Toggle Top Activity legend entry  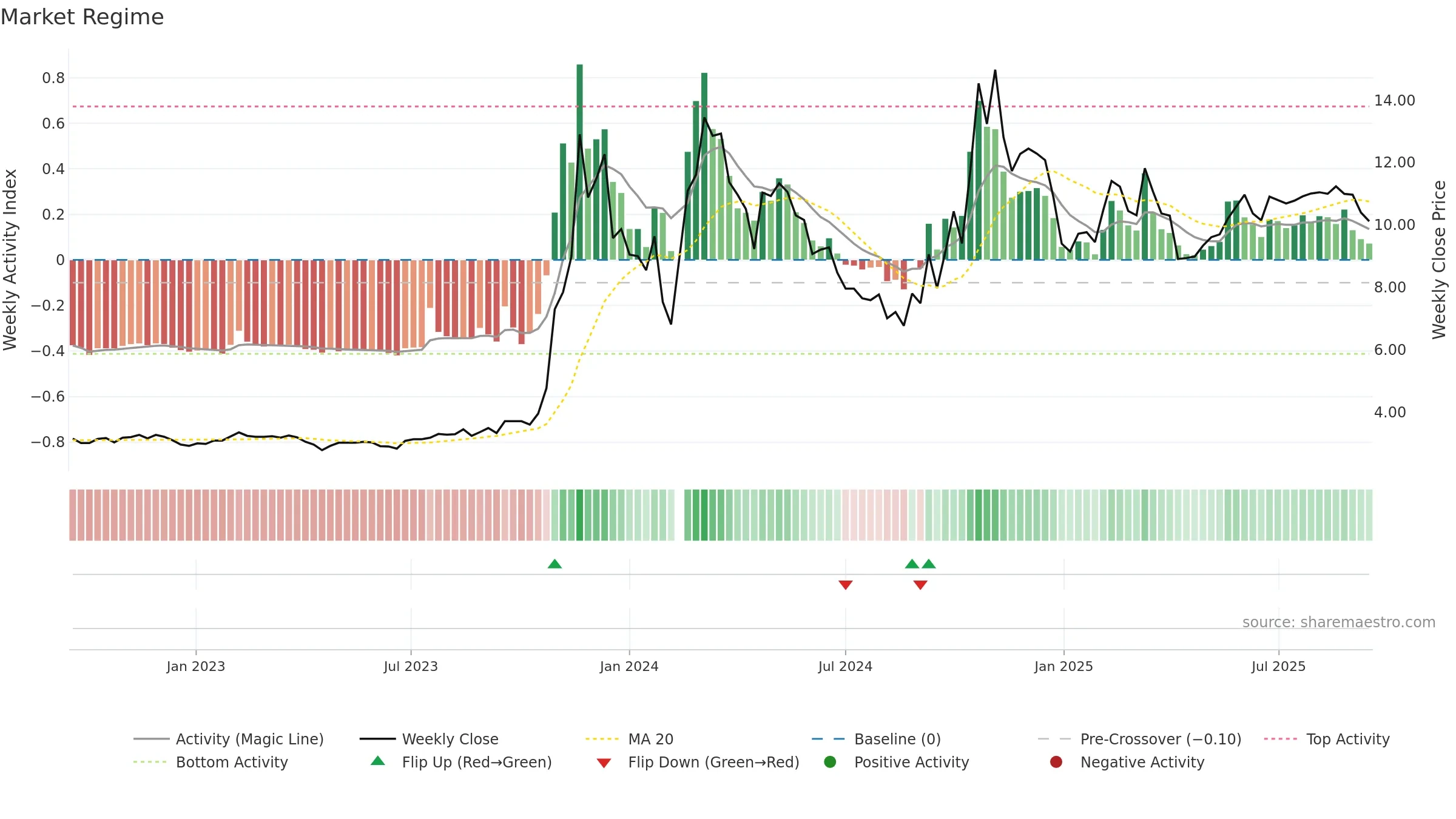pos(1327,739)
